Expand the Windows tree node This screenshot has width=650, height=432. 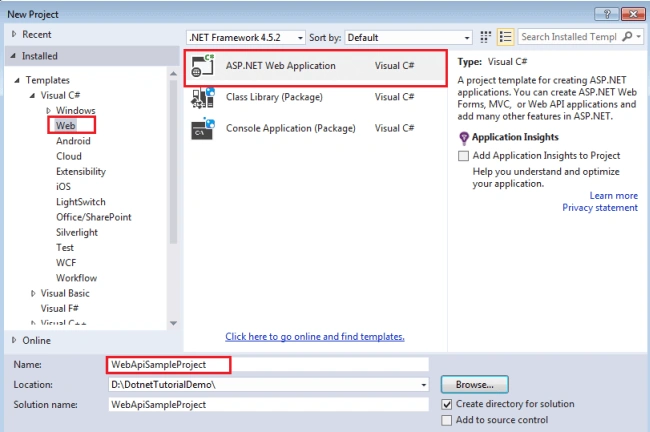tap(48, 111)
